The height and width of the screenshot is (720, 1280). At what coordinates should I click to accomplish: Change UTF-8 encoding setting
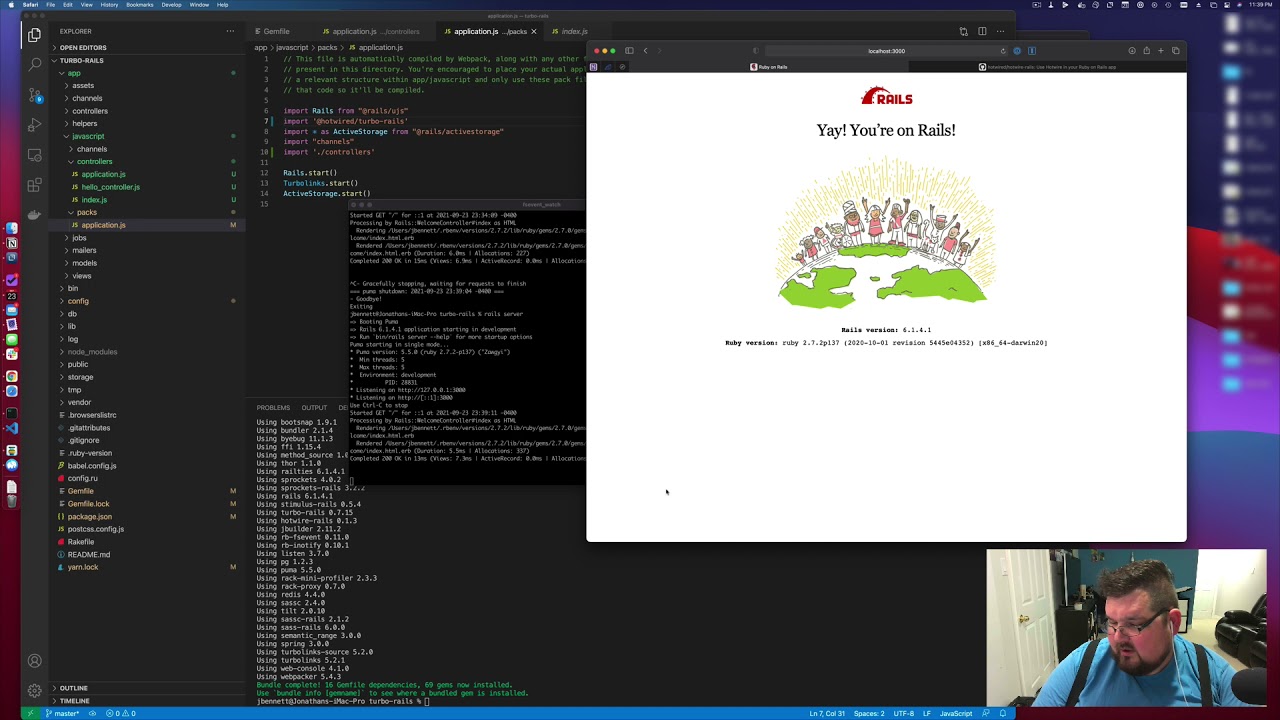903,714
